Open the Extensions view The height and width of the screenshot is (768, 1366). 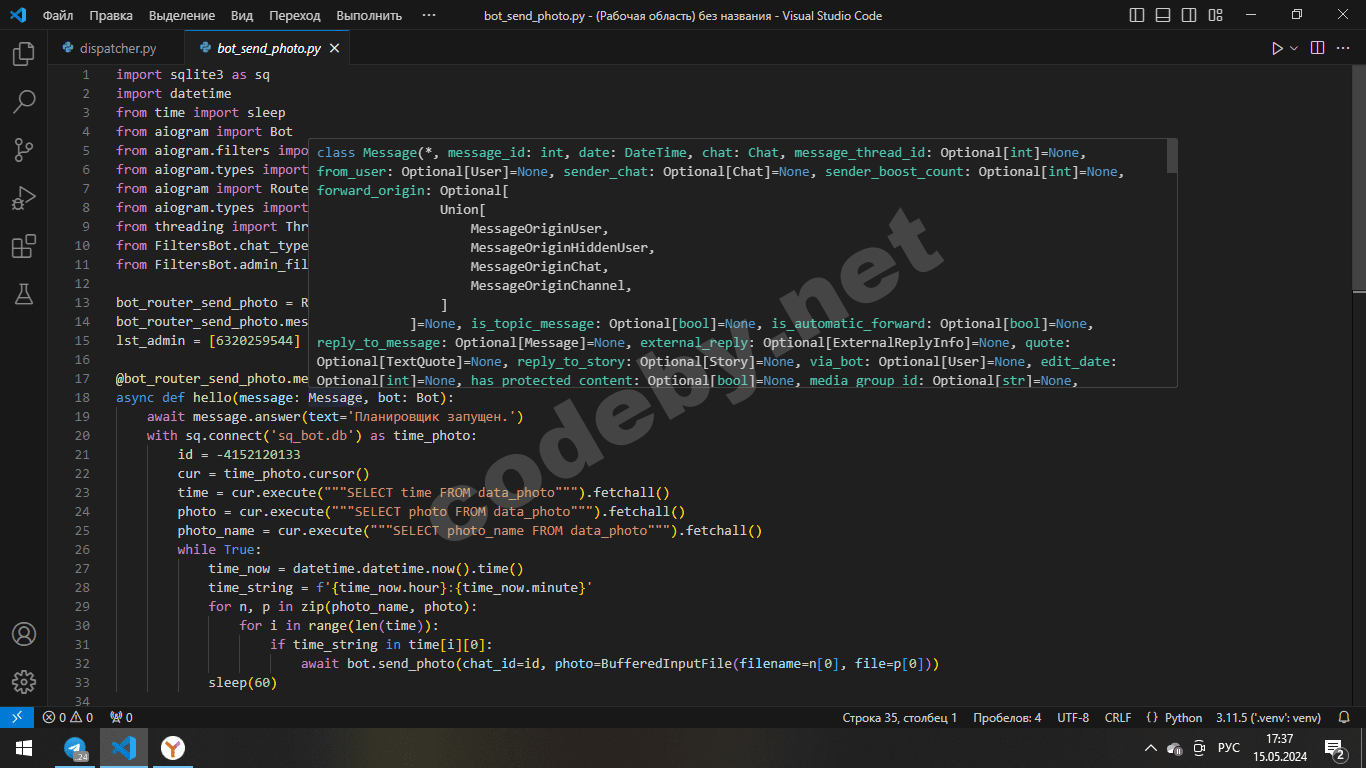click(x=23, y=246)
